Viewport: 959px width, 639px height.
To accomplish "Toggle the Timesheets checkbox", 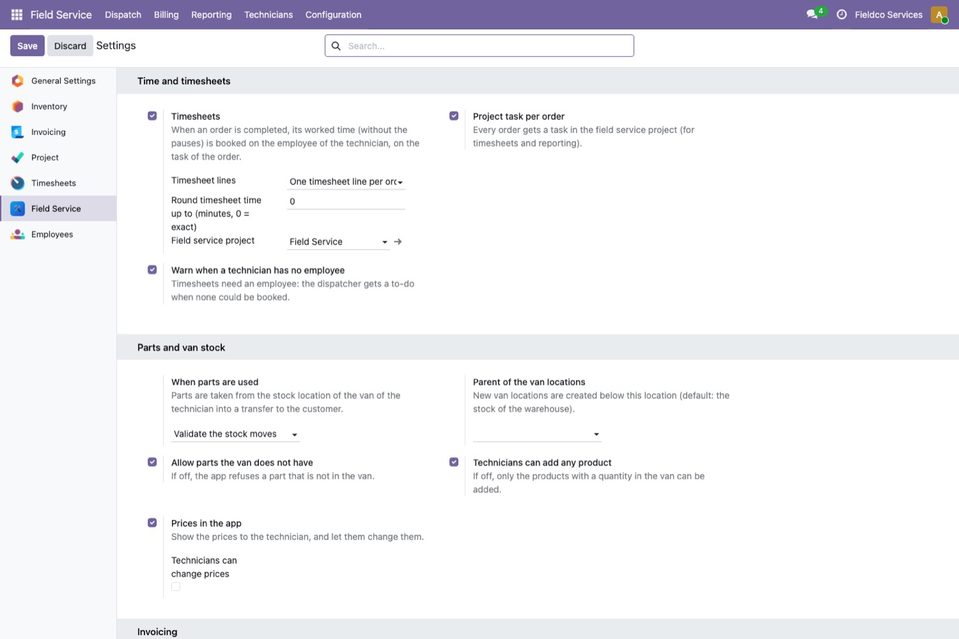I will 152,116.
